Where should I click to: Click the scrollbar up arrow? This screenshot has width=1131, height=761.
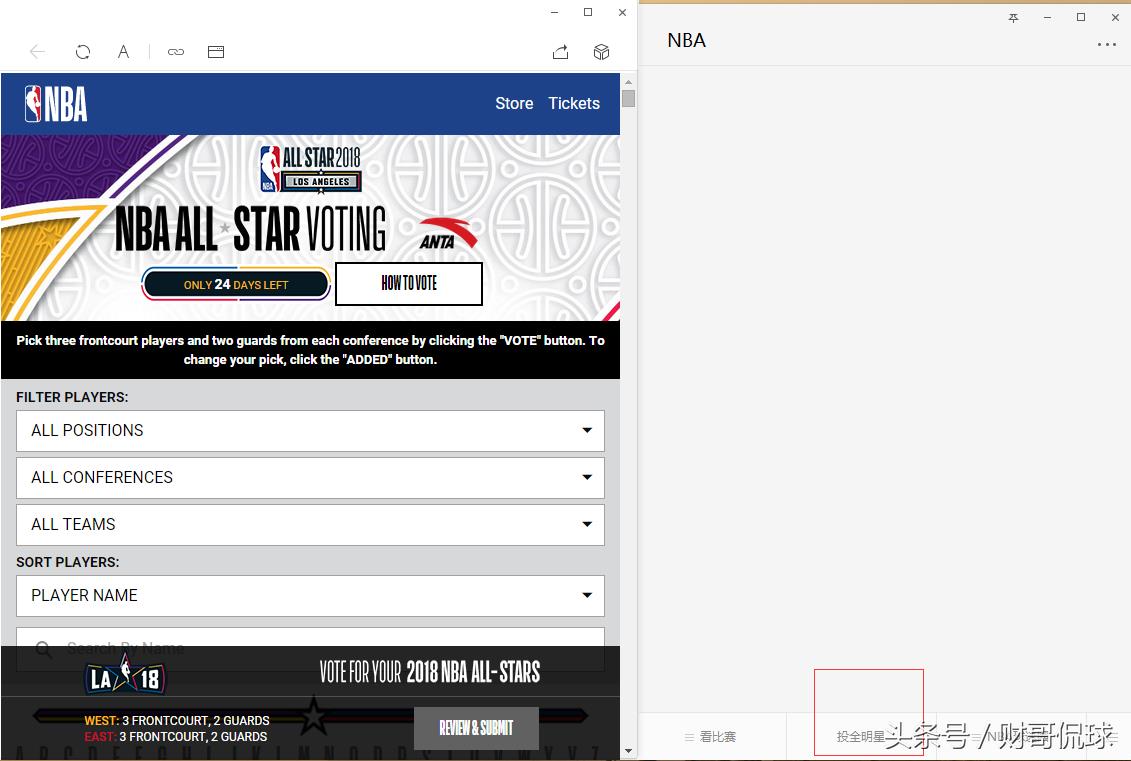click(x=628, y=82)
